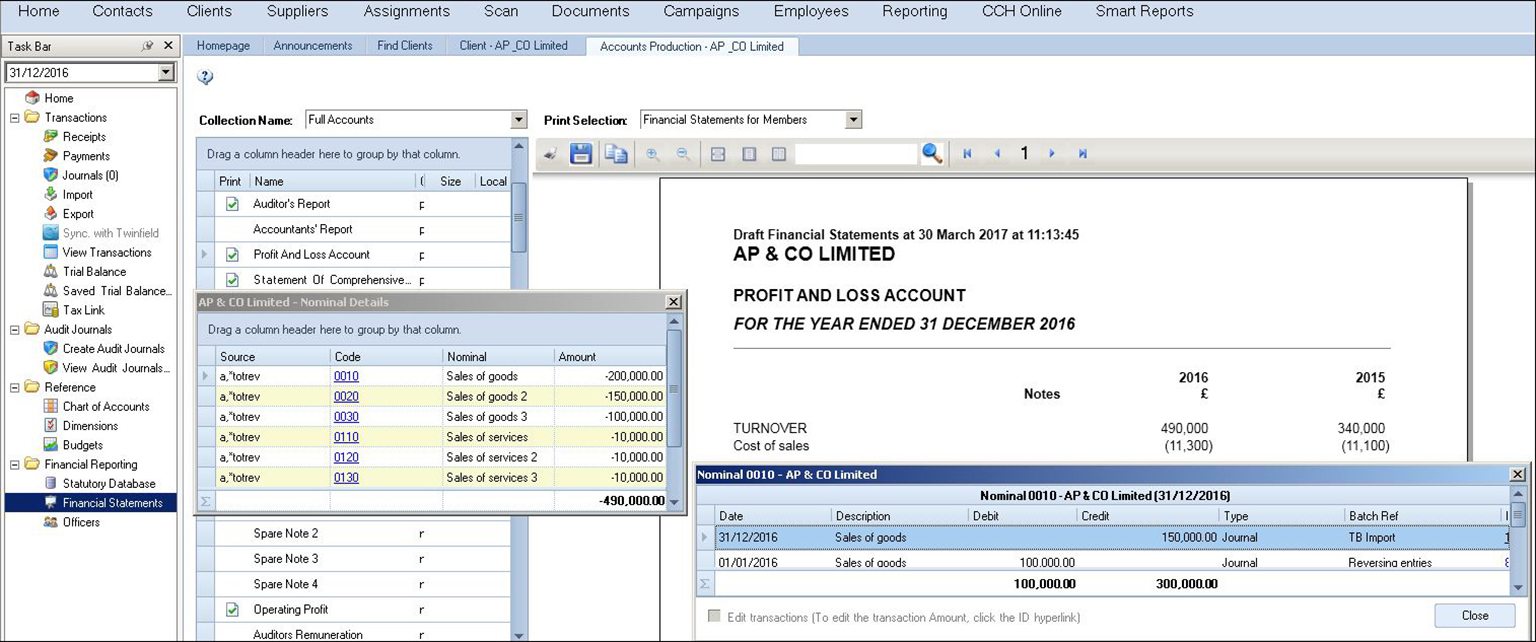Screen dimensions: 1536x642
Task: Open the Print Selection dropdown
Action: pos(853,120)
